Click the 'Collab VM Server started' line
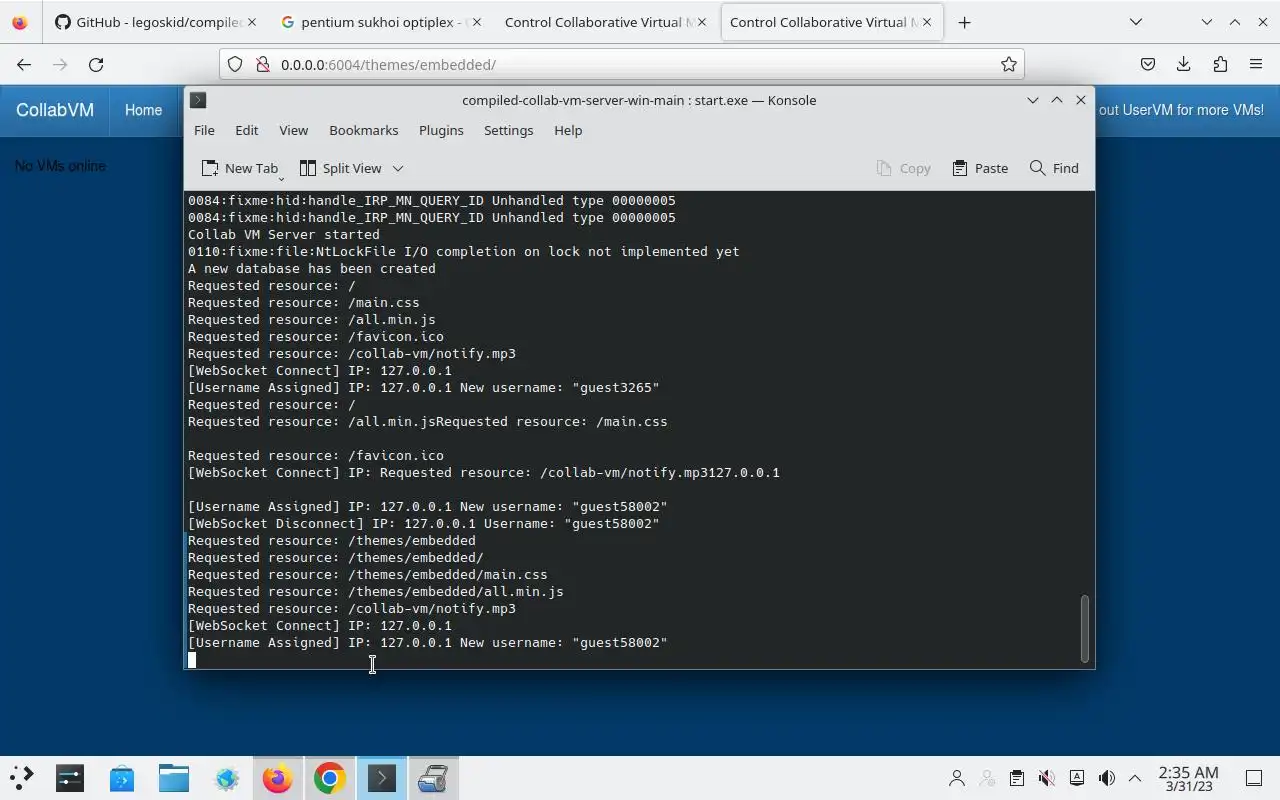The image size is (1280, 800). pyautogui.click(x=284, y=234)
